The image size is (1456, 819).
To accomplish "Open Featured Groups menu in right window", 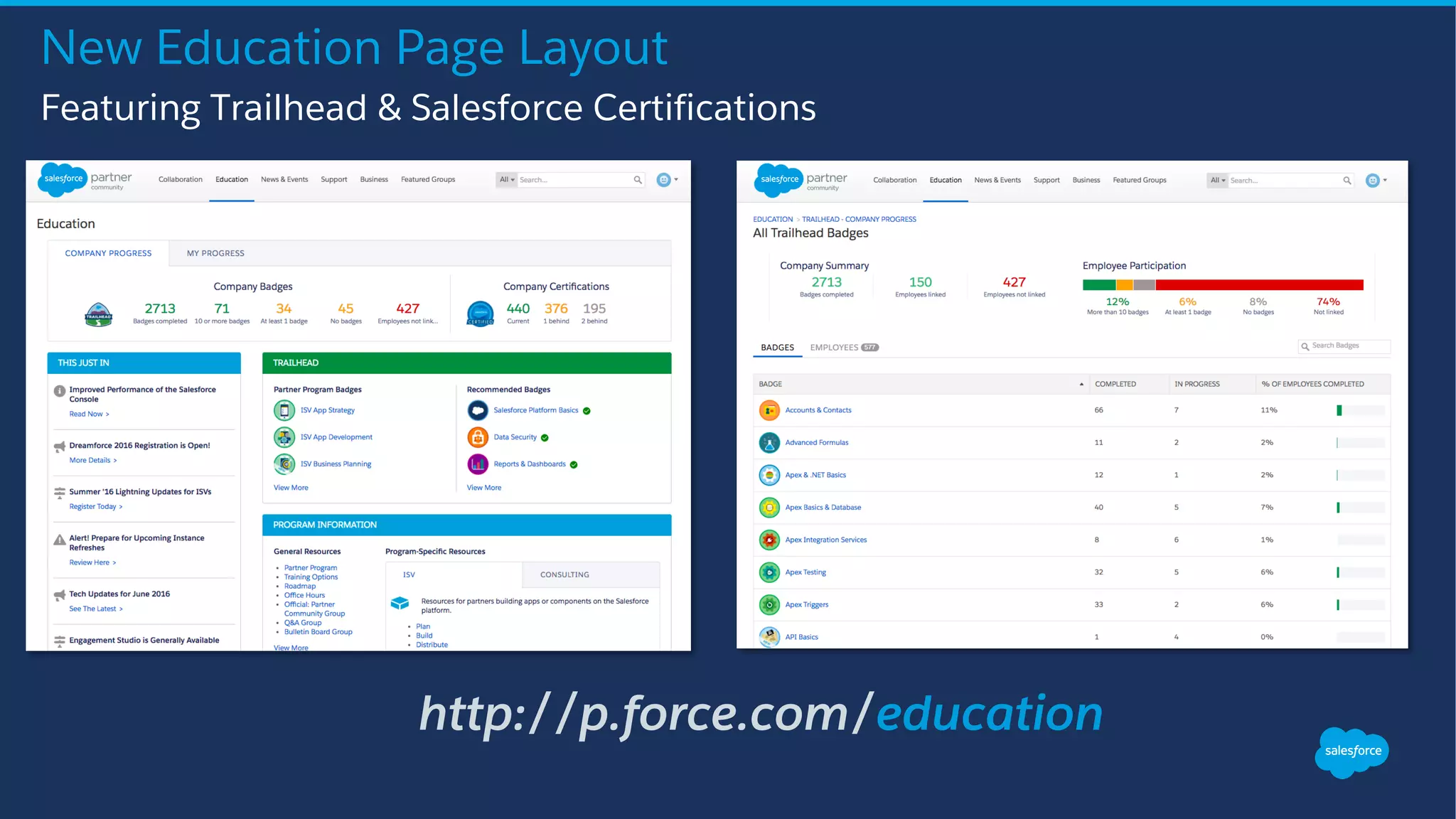I will tap(1140, 181).
